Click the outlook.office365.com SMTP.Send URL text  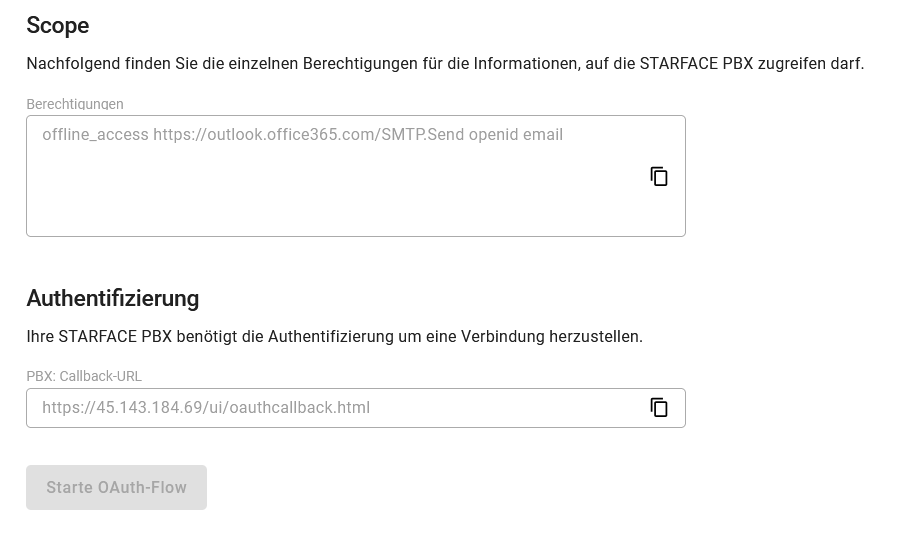pos(309,135)
